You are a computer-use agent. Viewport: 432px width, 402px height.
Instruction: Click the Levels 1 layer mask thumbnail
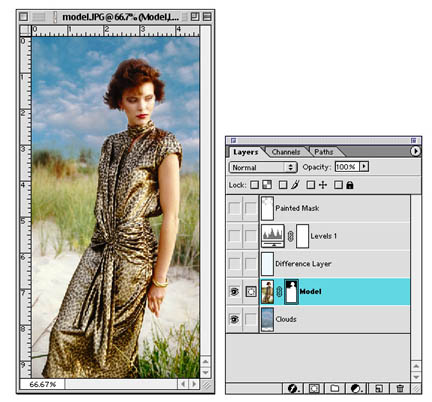coord(302,236)
